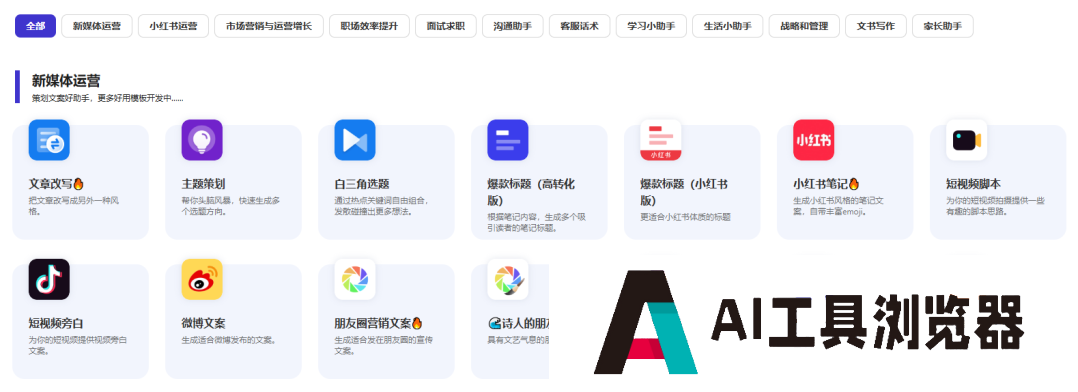Switch to the 家长助手 tab

pyautogui.click(x=943, y=26)
